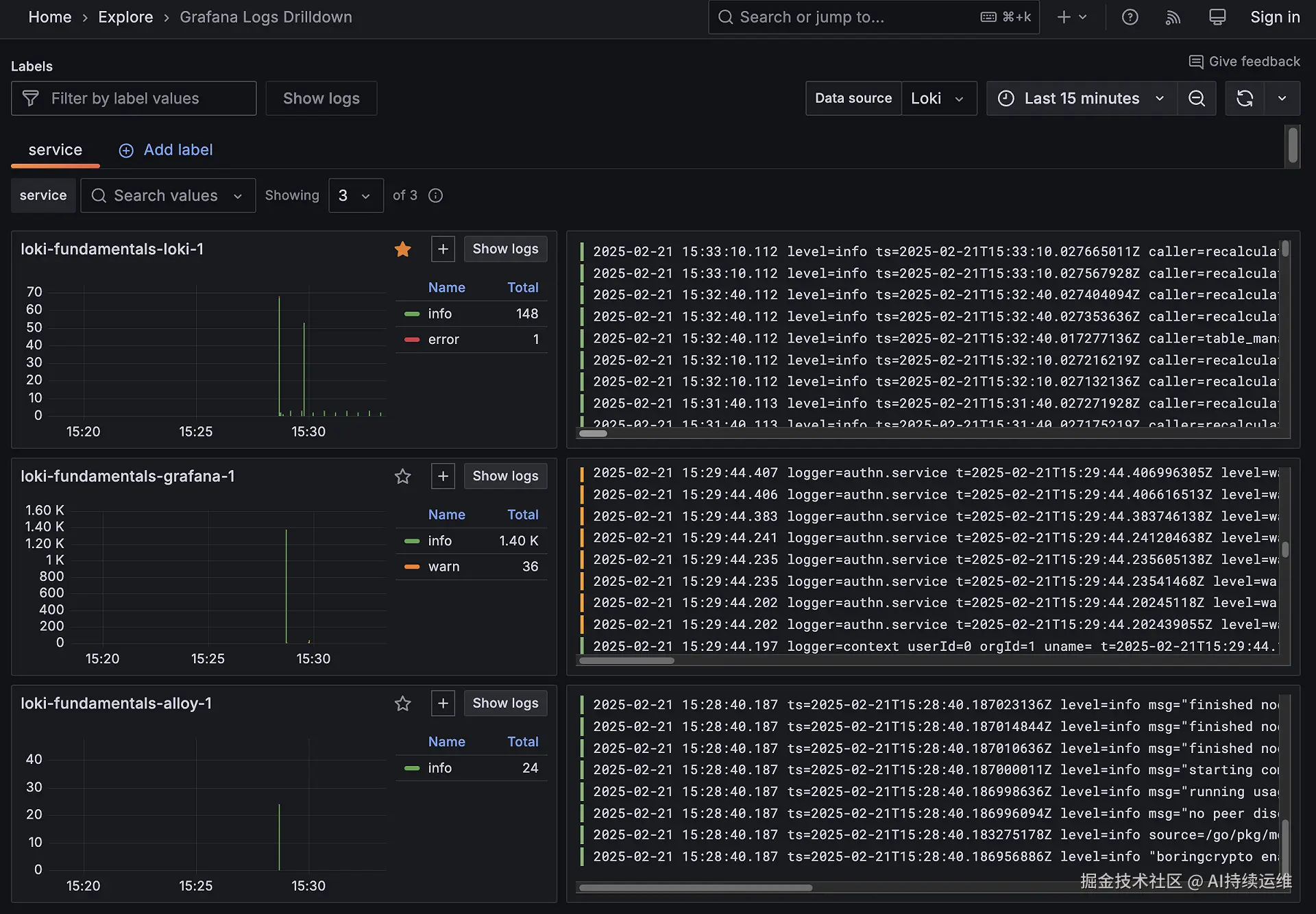The image size is (1316, 914).
Task: Click the Filter by label values field
Action: point(134,99)
